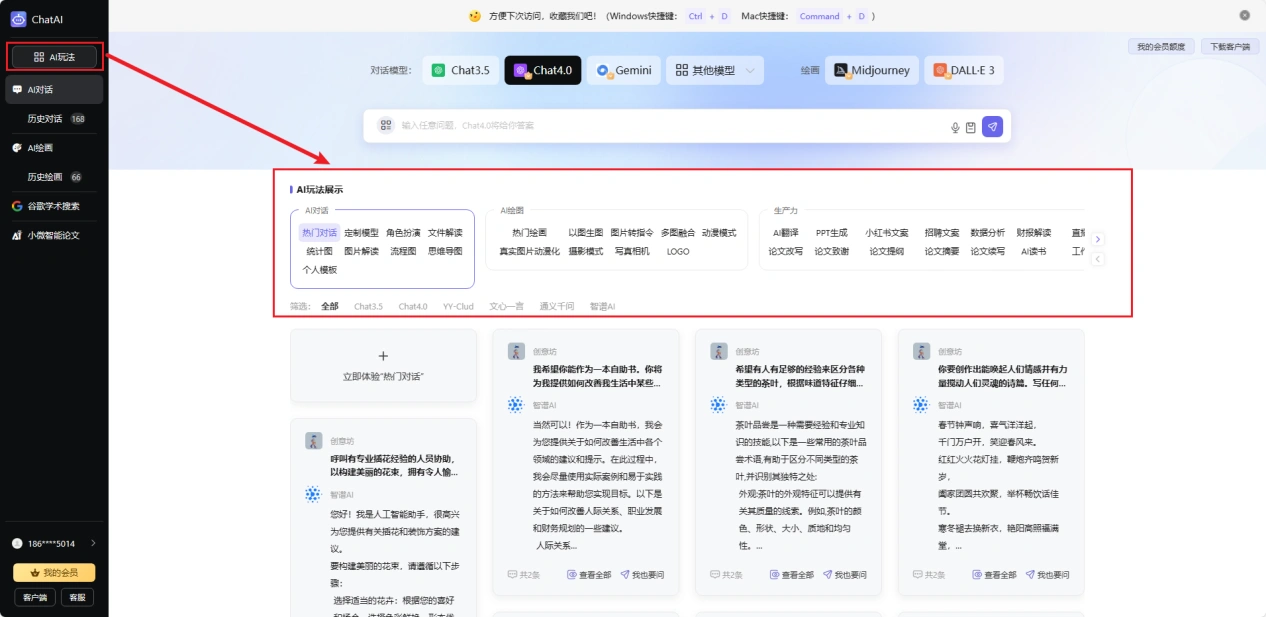
Task: Click the 下载客户端 button
Action: 1229,47
